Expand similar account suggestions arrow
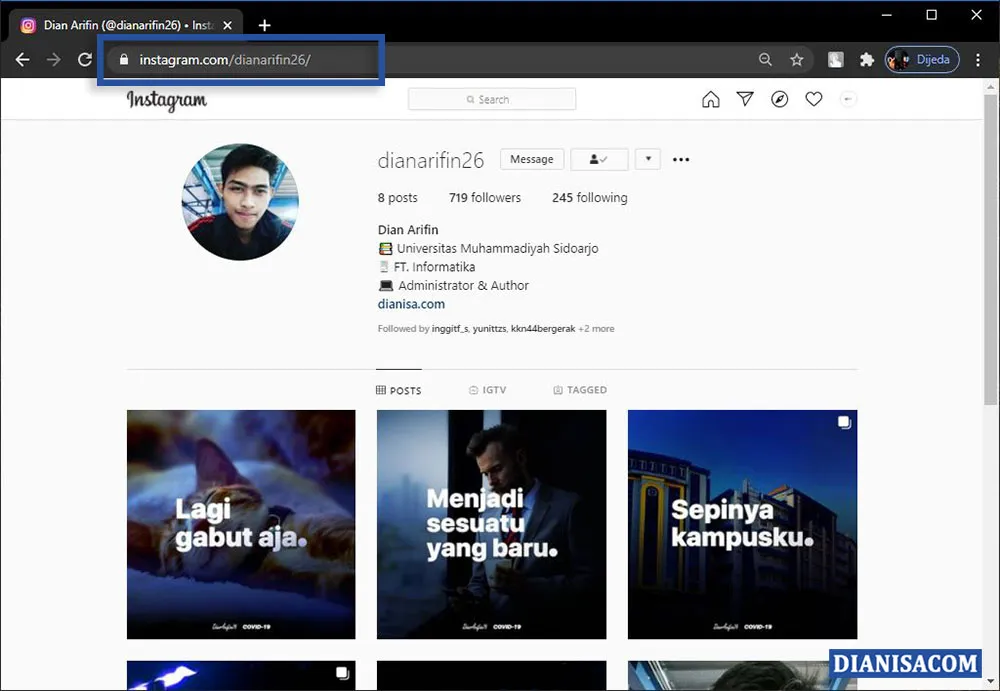The image size is (1000, 691). point(647,159)
